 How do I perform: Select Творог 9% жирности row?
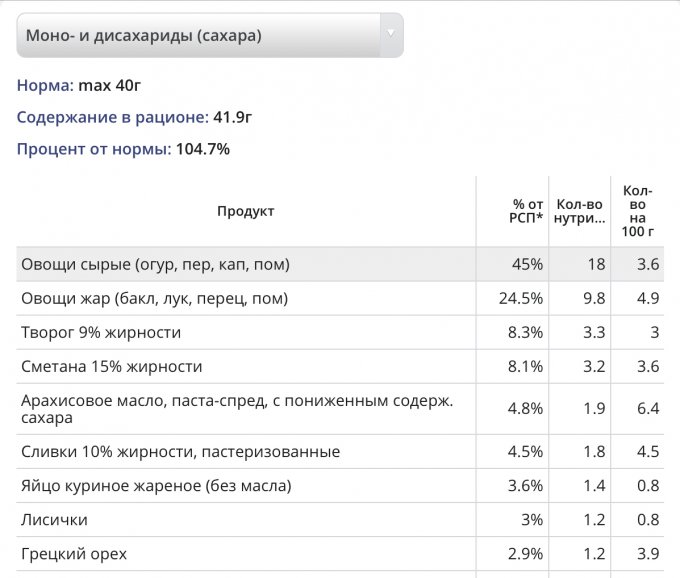tap(101, 332)
